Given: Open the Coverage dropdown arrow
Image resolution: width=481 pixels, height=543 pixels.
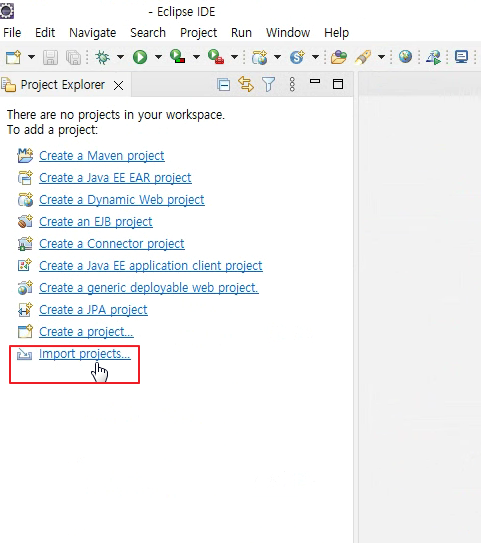Looking at the screenshot, I should [x=196, y=57].
